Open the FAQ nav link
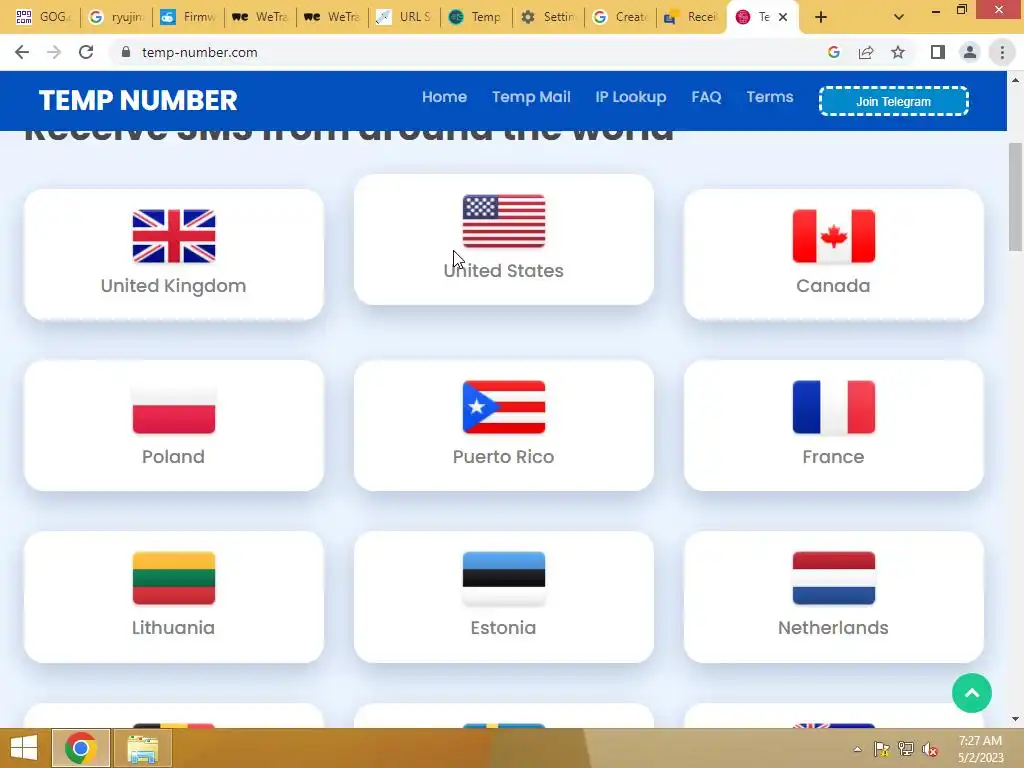Image resolution: width=1024 pixels, height=768 pixels. pos(707,97)
